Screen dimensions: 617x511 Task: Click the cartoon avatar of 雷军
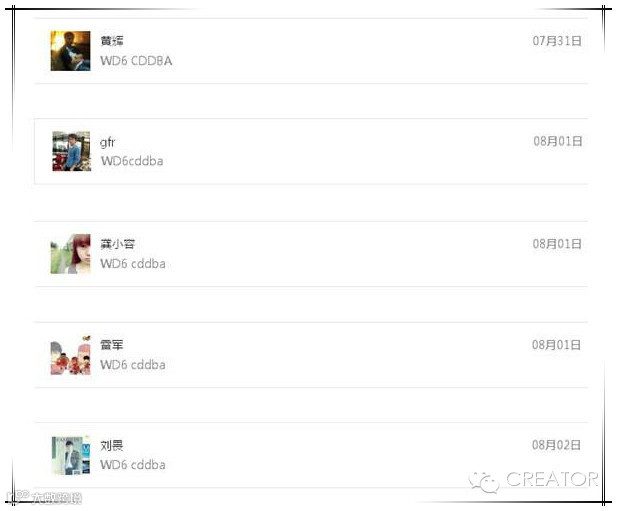click(x=70, y=355)
